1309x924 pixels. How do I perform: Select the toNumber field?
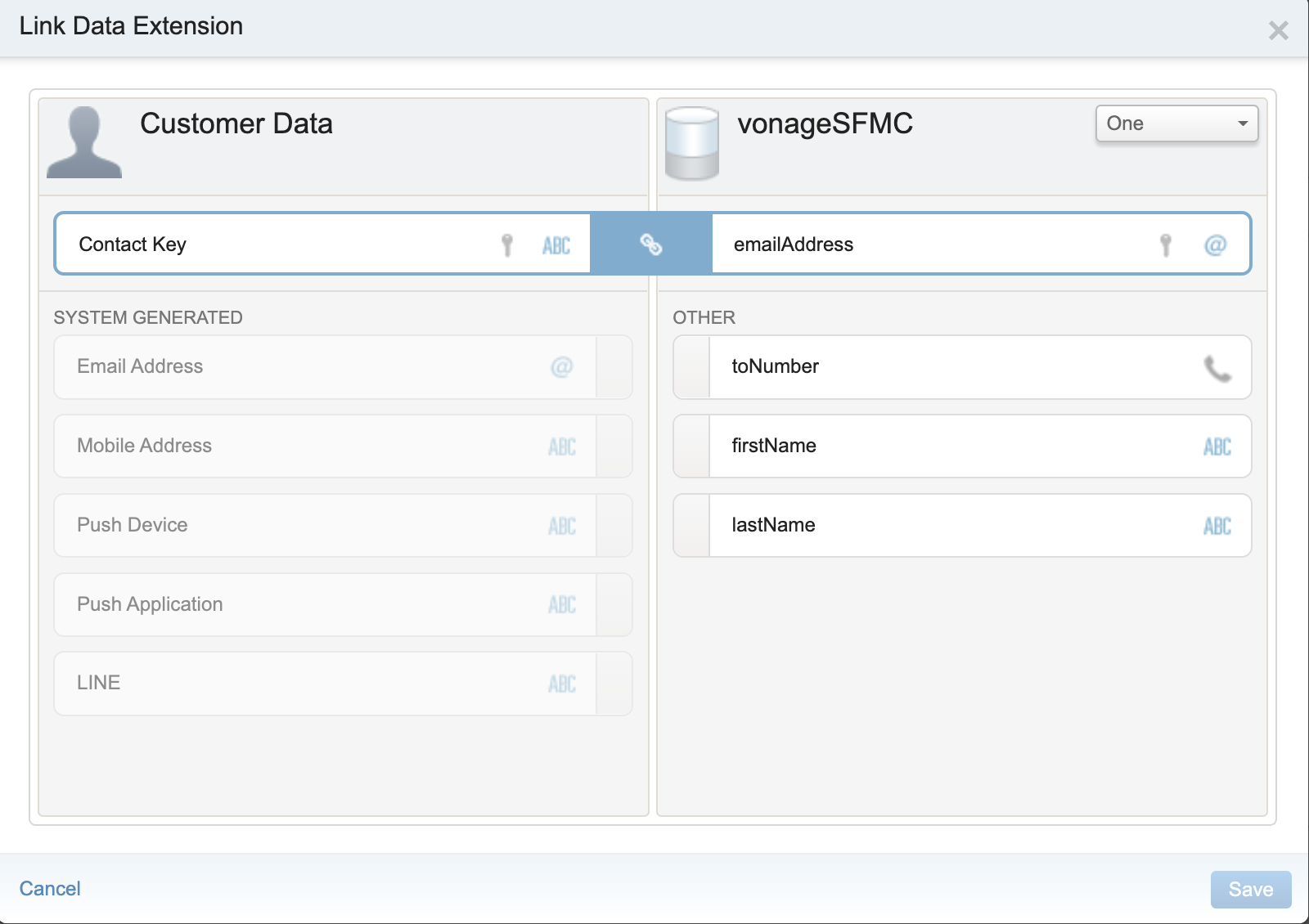pos(962,367)
